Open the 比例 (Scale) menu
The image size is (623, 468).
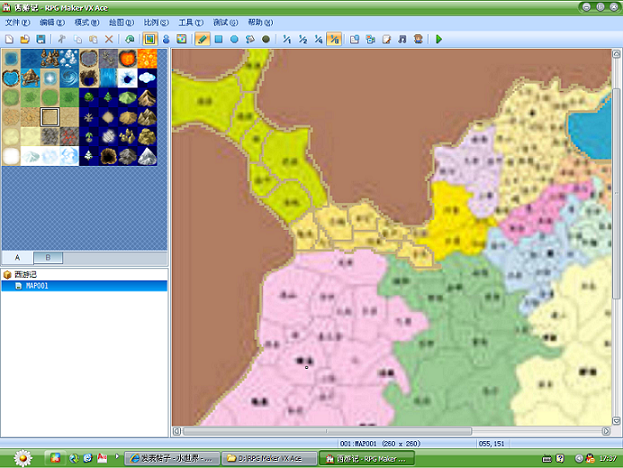pyautogui.click(x=156, y=22)
